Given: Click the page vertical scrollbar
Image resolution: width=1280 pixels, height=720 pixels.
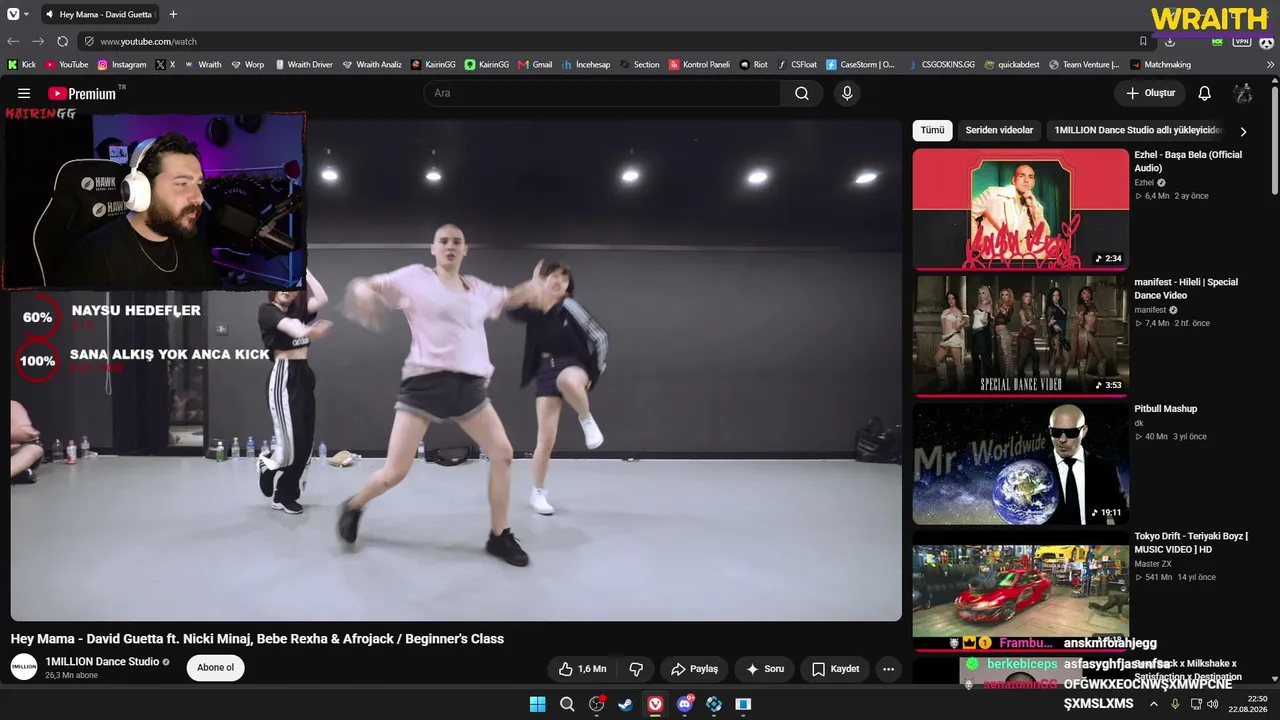Looking at the screenshot, I should (1275, 140).
